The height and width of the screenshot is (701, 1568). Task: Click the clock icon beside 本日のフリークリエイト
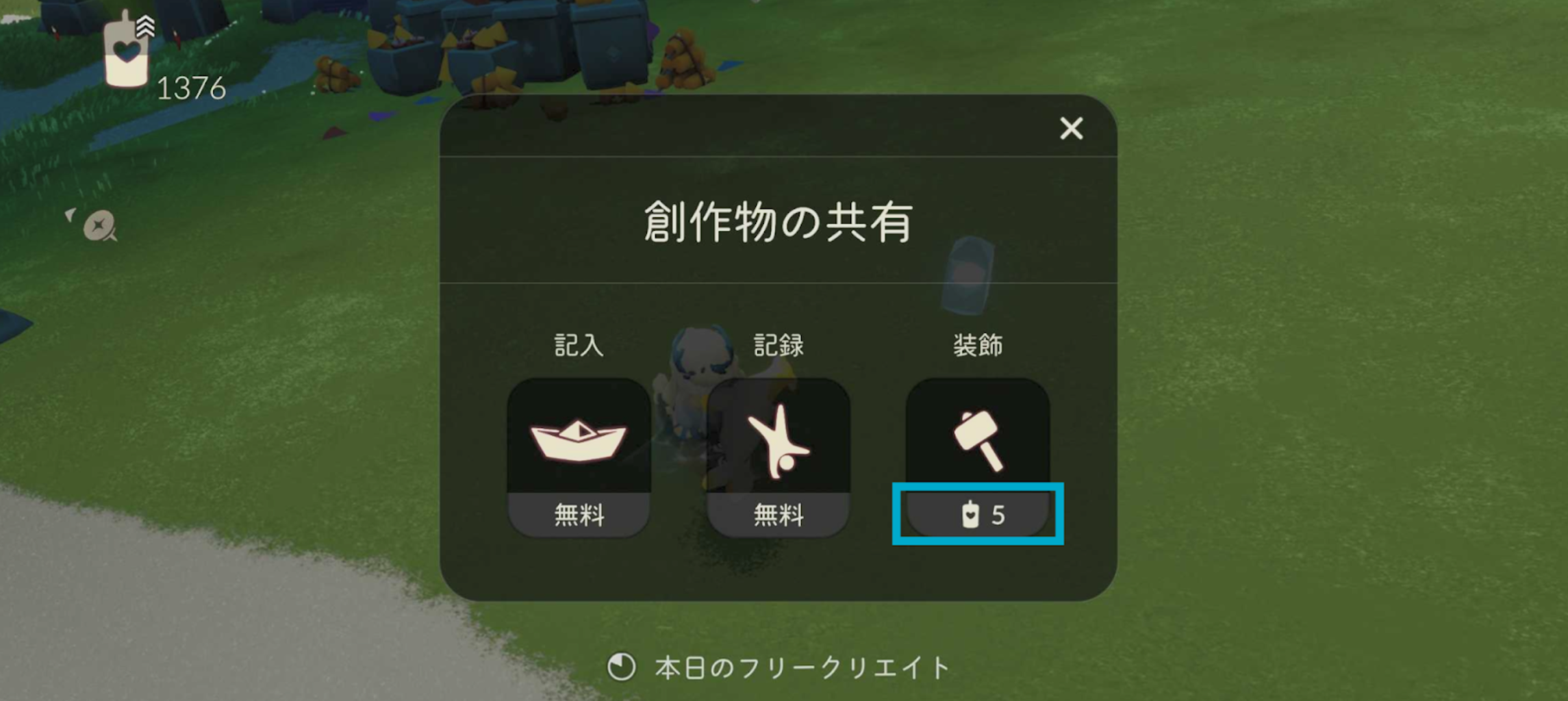(621, 667)
